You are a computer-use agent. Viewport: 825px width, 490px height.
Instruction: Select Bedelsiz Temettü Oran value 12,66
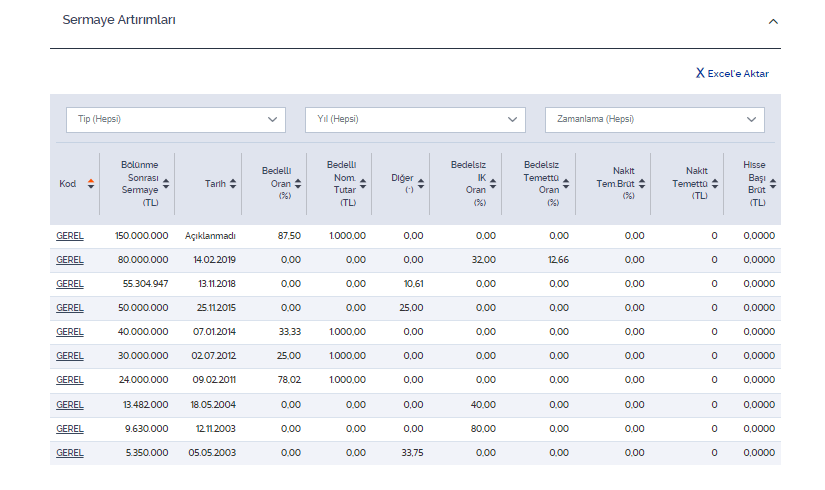tap(558, 260)
